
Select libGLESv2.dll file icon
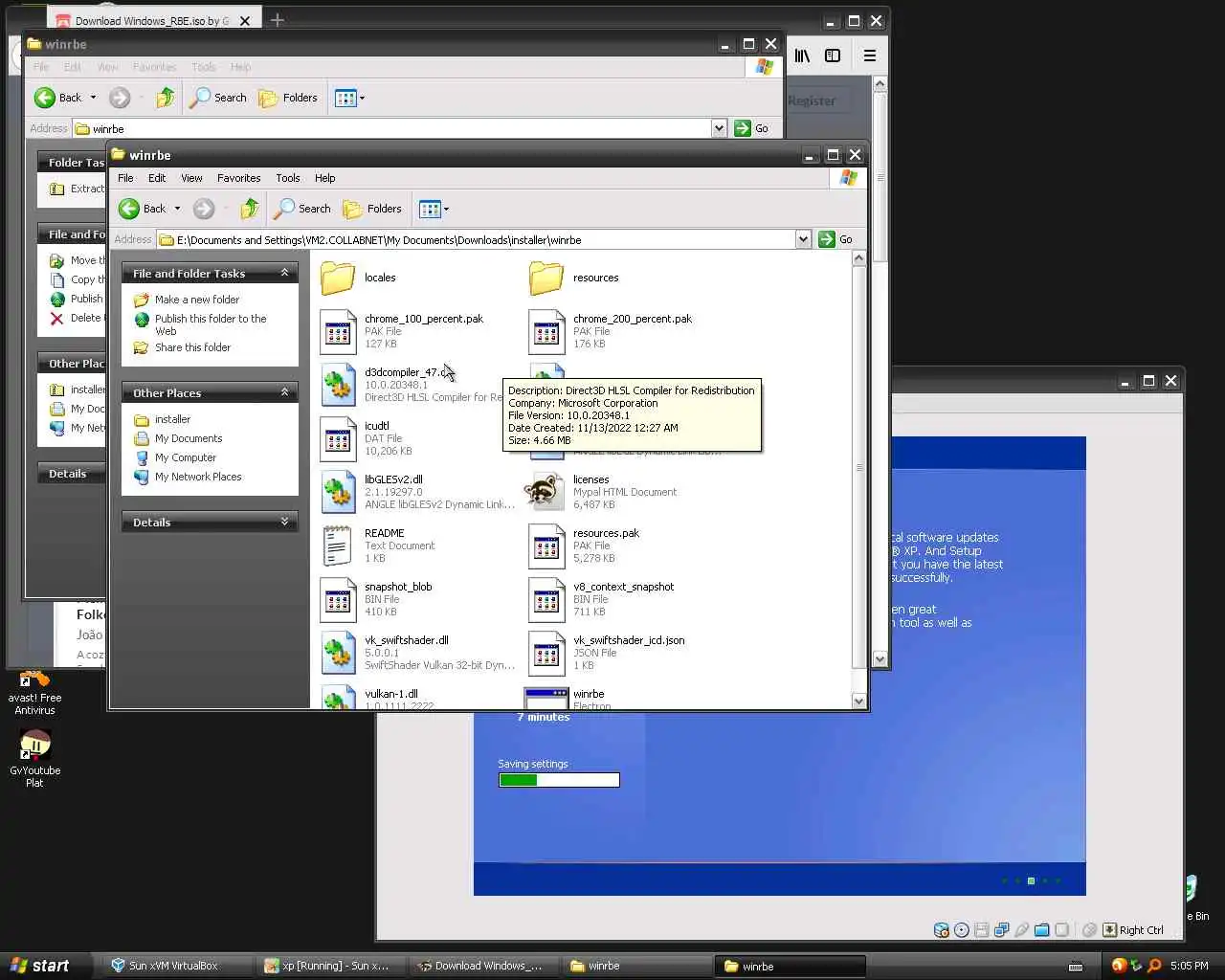[338, 492]
